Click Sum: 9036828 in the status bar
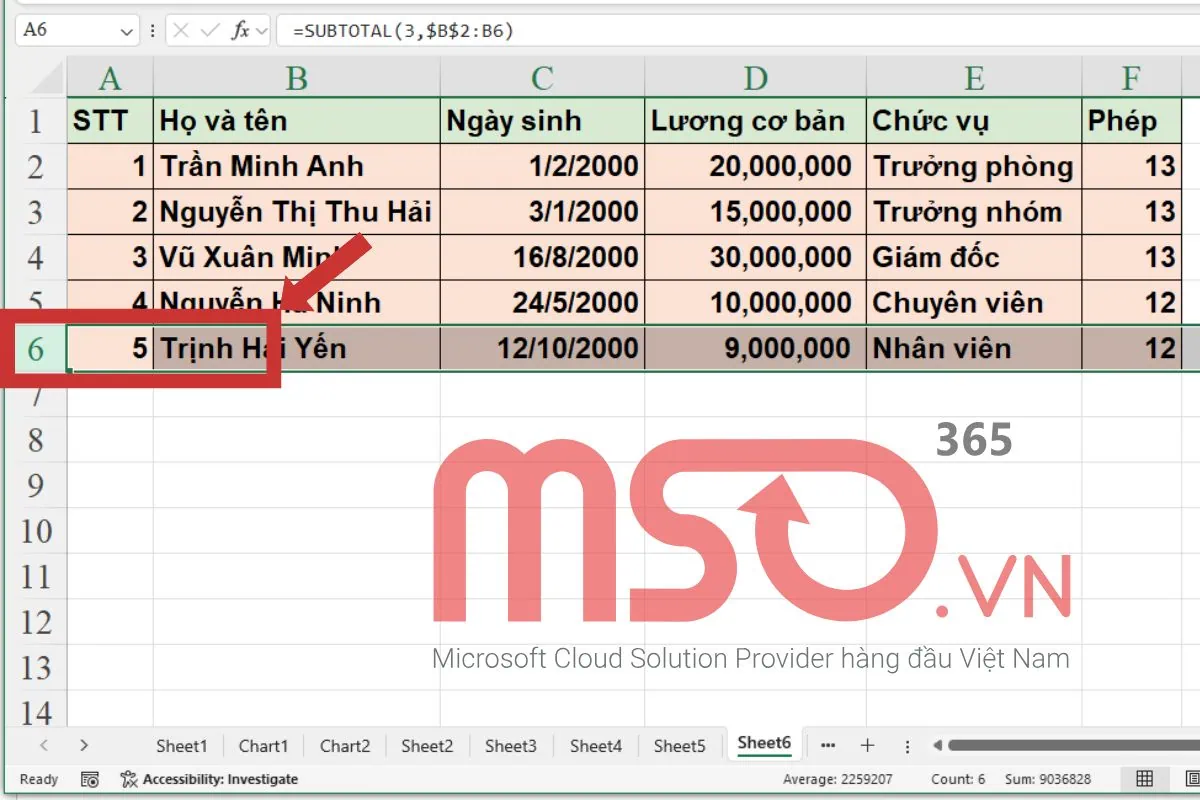Image resolution: width=1200 pixels, height=800 pixels. coord(1048,779)
